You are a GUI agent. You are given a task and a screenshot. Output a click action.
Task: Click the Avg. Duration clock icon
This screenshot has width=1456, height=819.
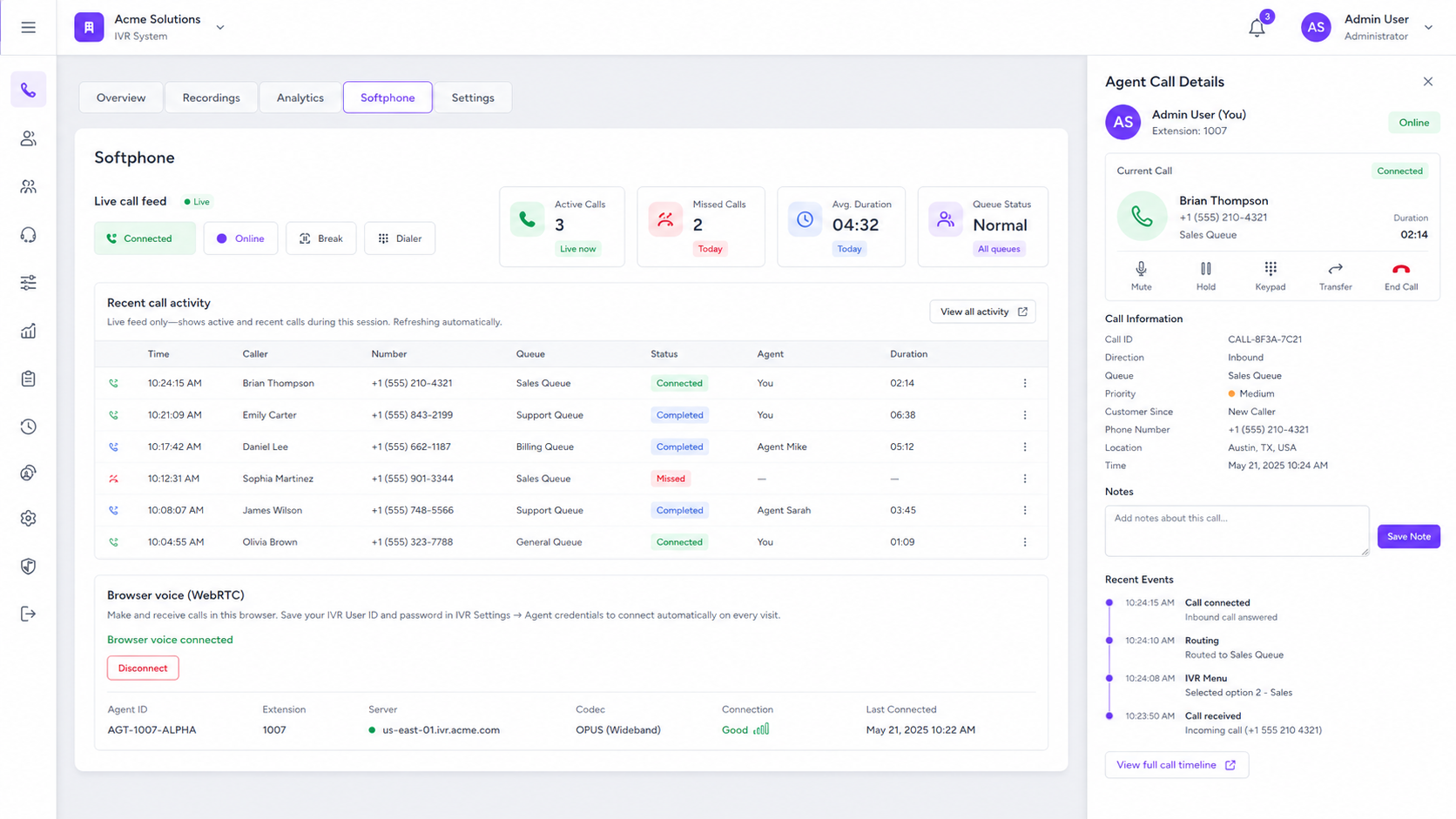[805, 219]
